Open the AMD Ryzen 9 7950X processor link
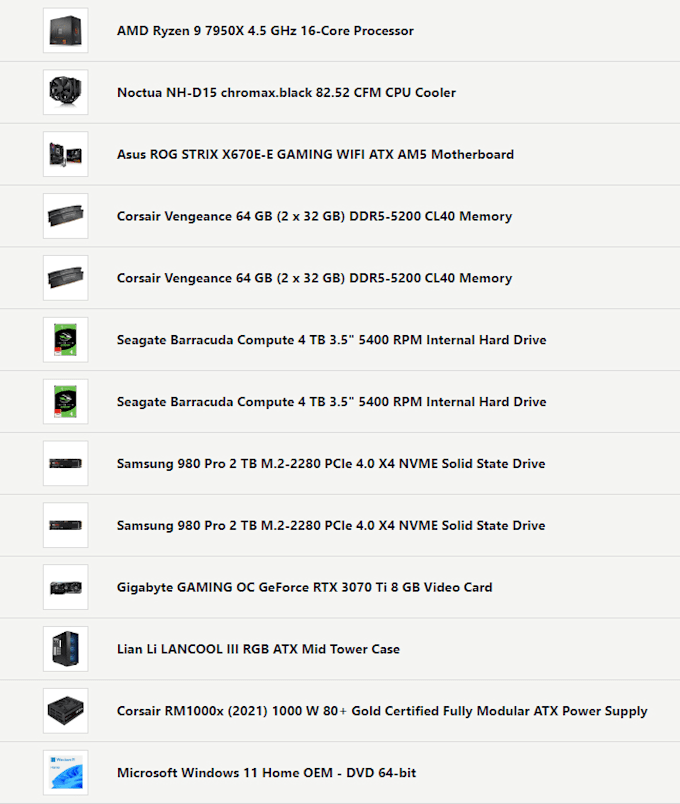This screenshot has height=804, width=680. click(x=265, y=30)
